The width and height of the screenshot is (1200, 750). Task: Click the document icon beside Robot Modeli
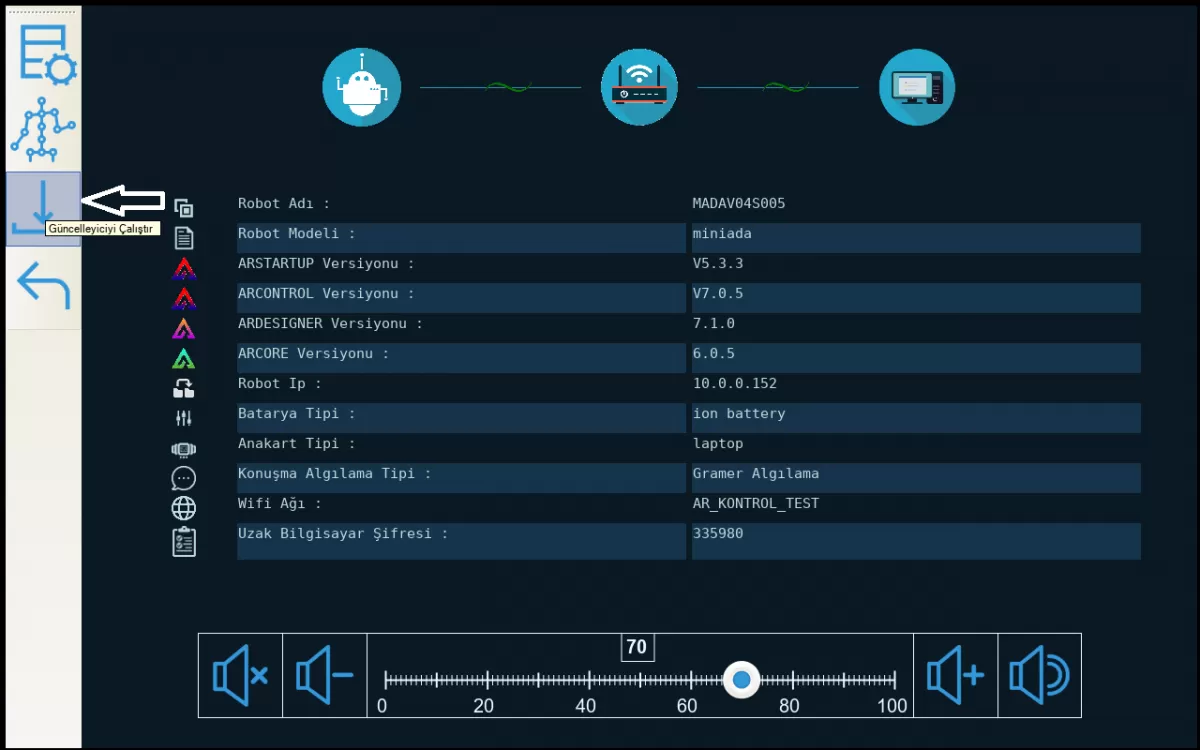tap(184, 238)
